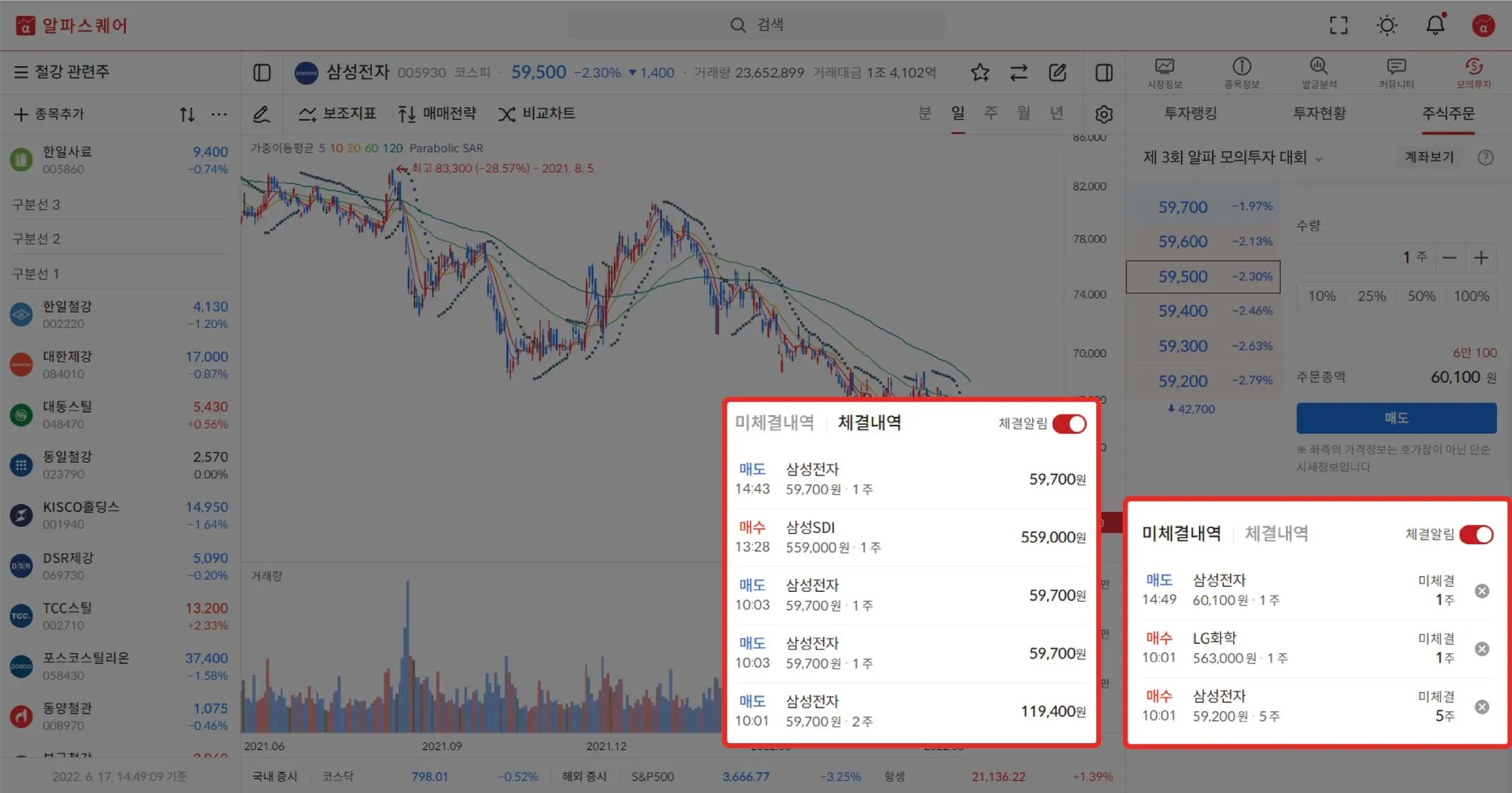Select 포스코스틸리온 in the watchlist
1512x793 pixels.
tap(119, 666)
